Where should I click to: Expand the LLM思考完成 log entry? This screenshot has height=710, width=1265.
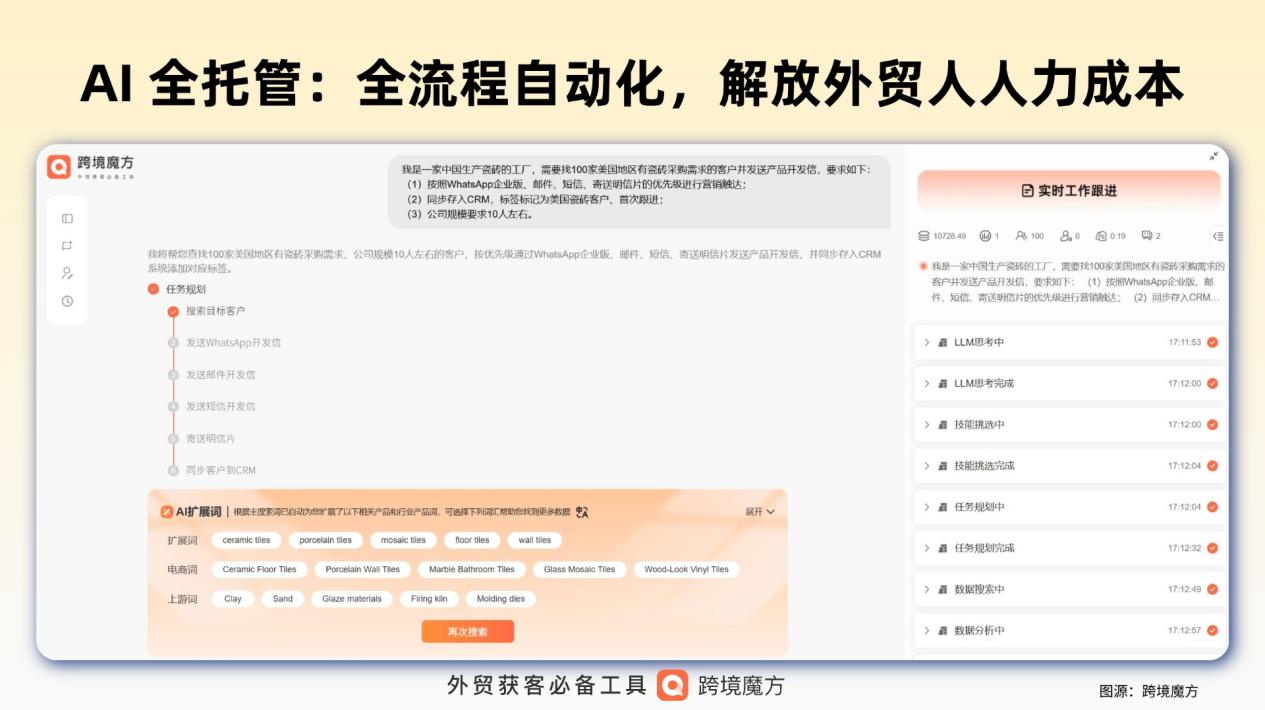tap(927, 383)
